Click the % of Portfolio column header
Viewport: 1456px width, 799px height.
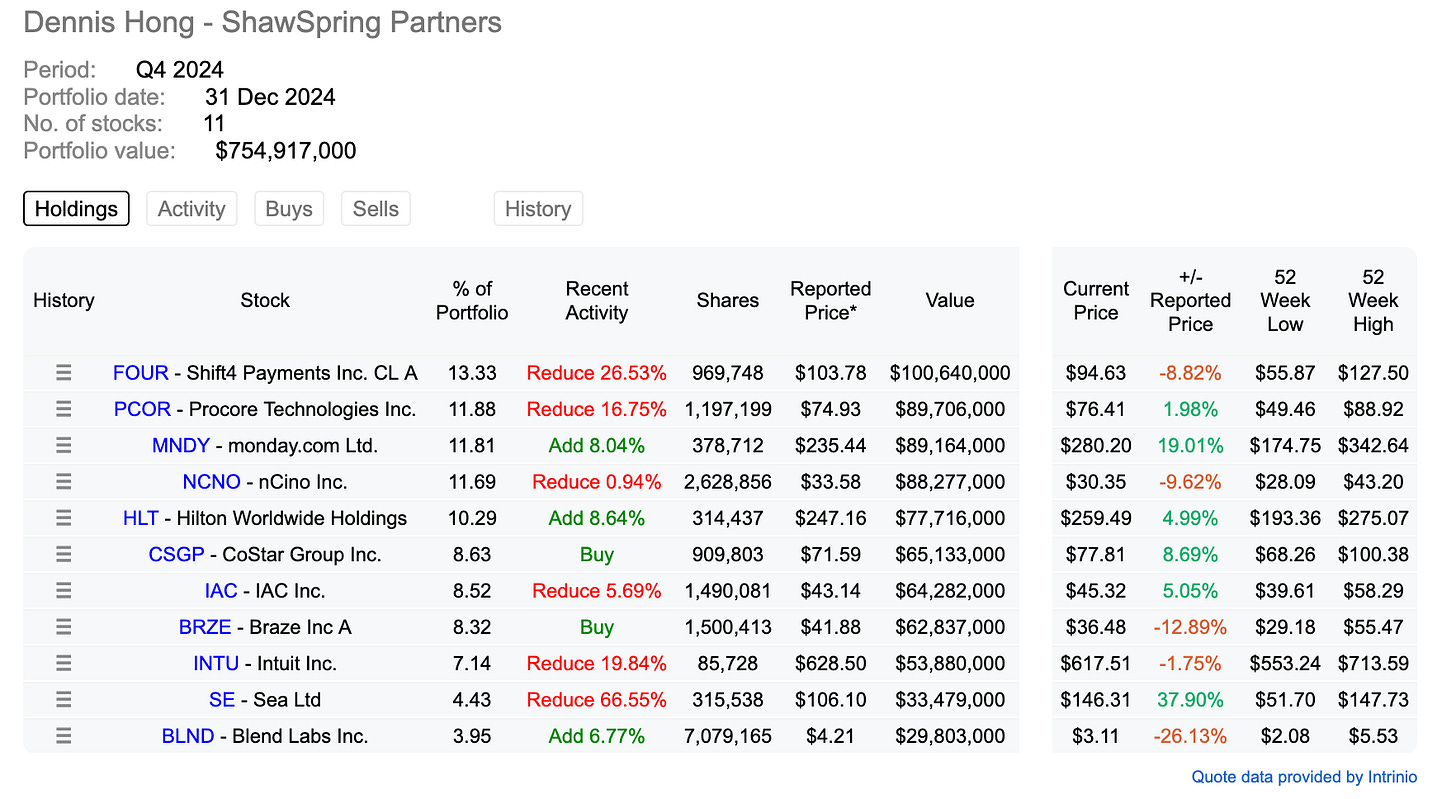tap(472, 301)
